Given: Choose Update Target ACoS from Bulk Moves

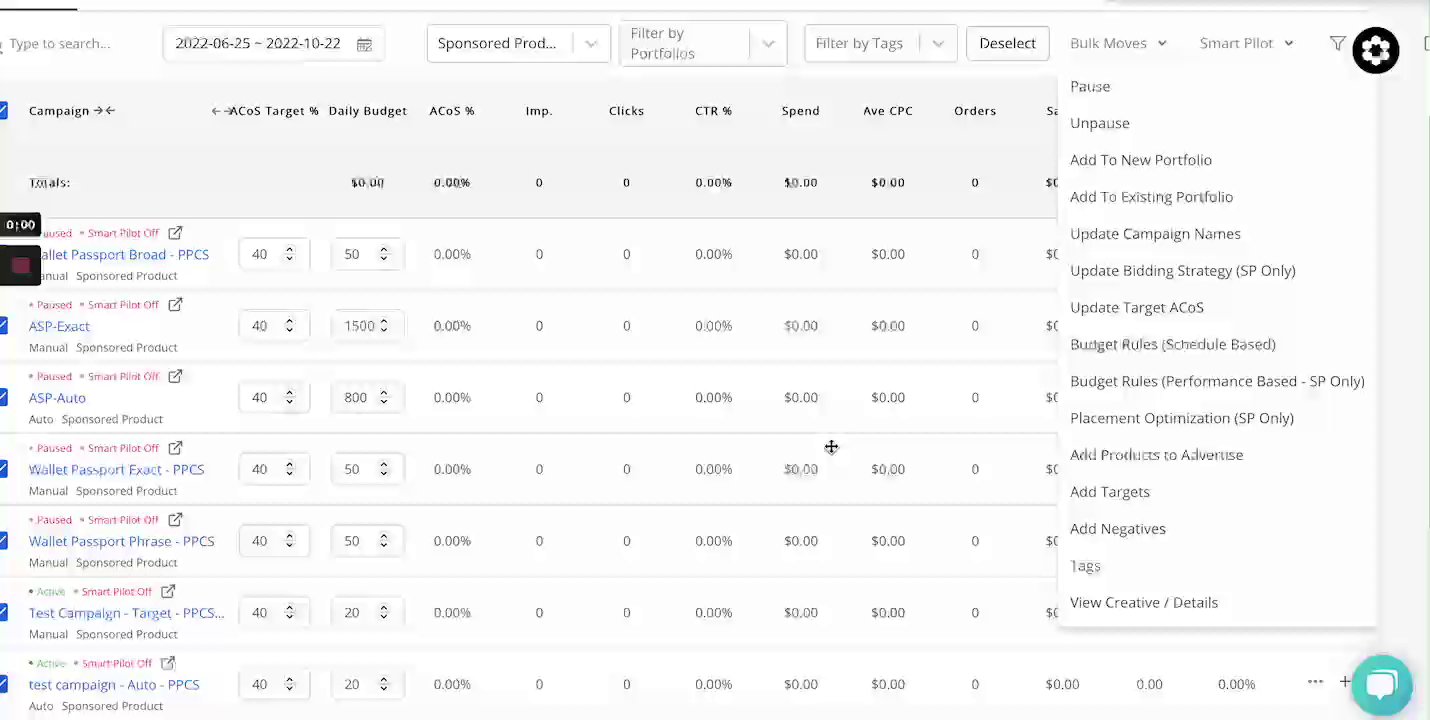Looking at the screenshot, I should (x=1136, y=307).
